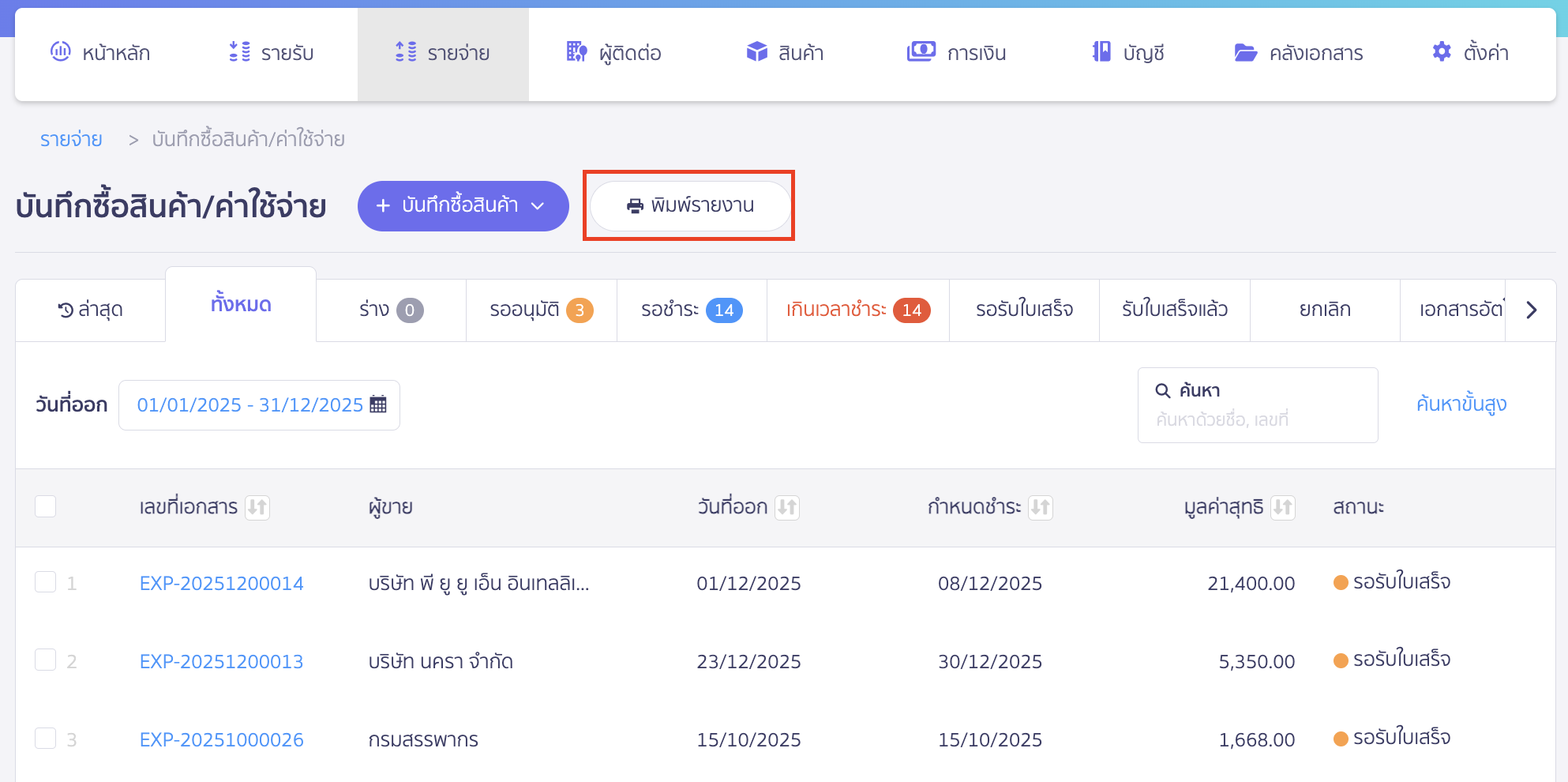1568x782 pixels.
Task: Check the select-all checkbox in the table header
Action: 45,506
